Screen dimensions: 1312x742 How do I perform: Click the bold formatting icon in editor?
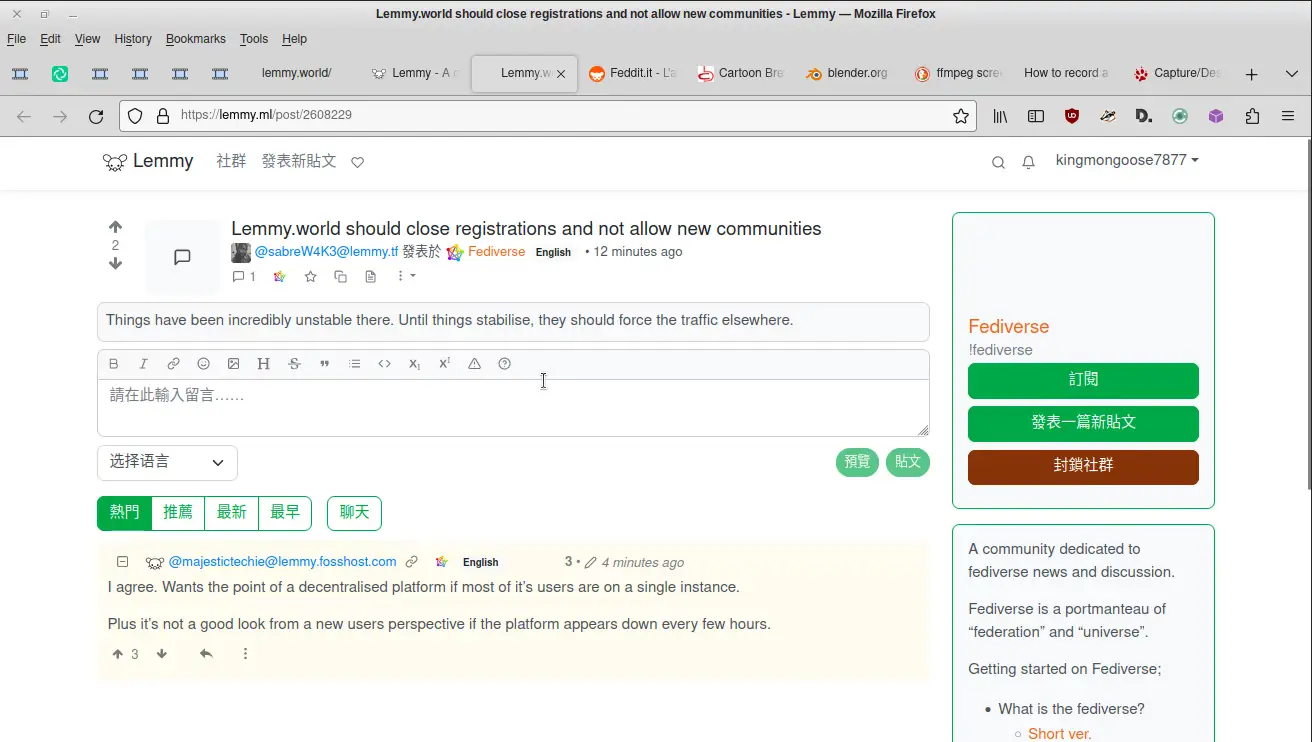[114, 364]
